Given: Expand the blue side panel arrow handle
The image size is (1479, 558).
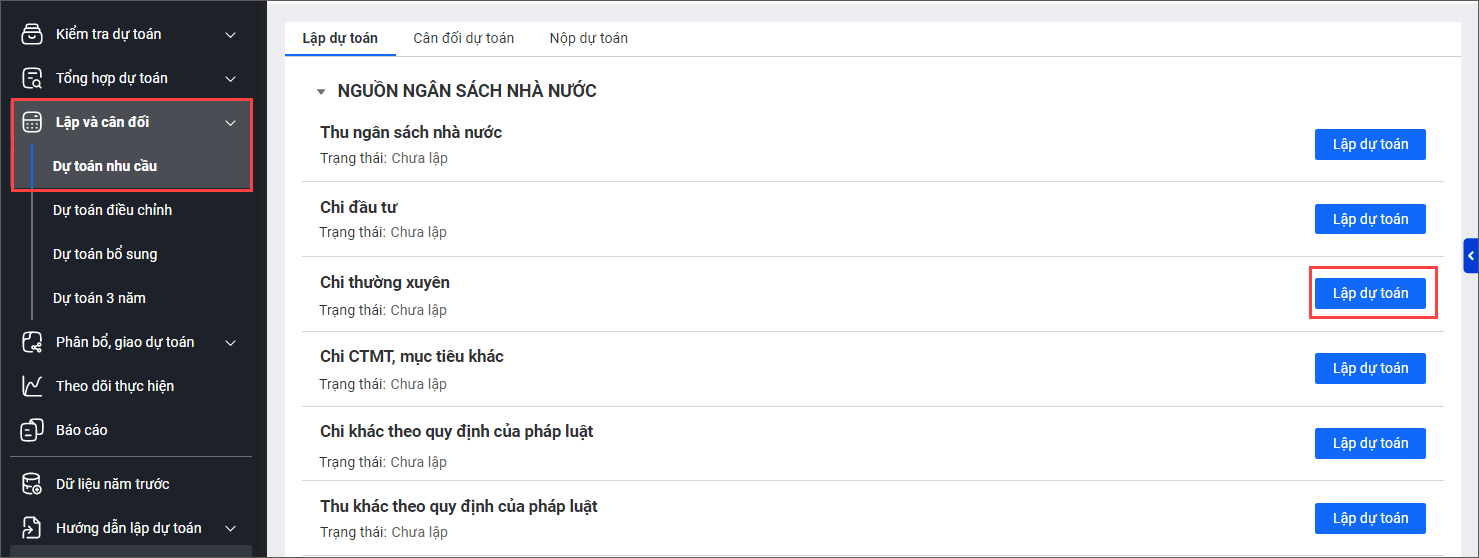Looking at the screenshot, I should click(1470, 256).
